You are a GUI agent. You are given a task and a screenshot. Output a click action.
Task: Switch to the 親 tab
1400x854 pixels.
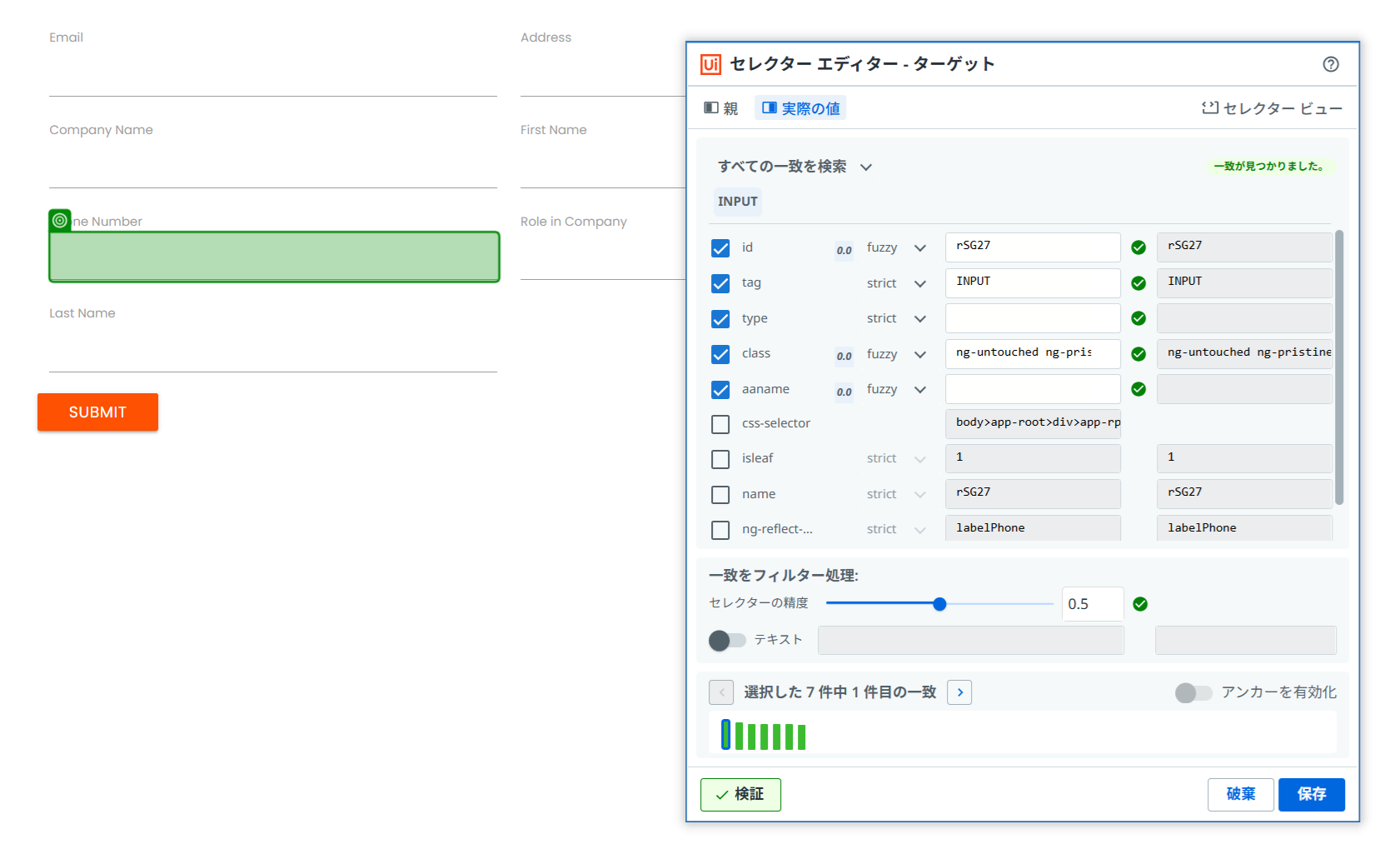(721, 108)
